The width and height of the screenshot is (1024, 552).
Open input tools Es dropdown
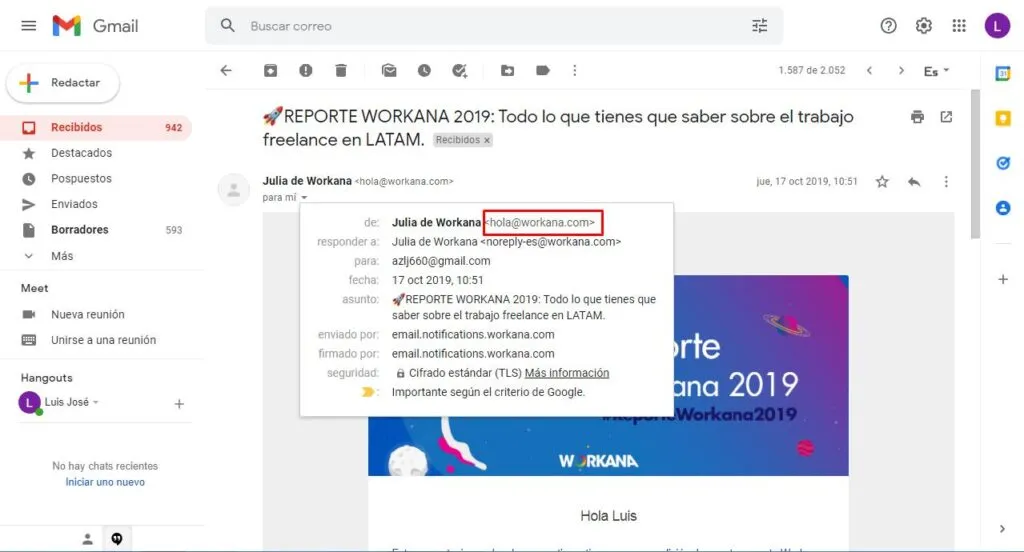point(936,71)
